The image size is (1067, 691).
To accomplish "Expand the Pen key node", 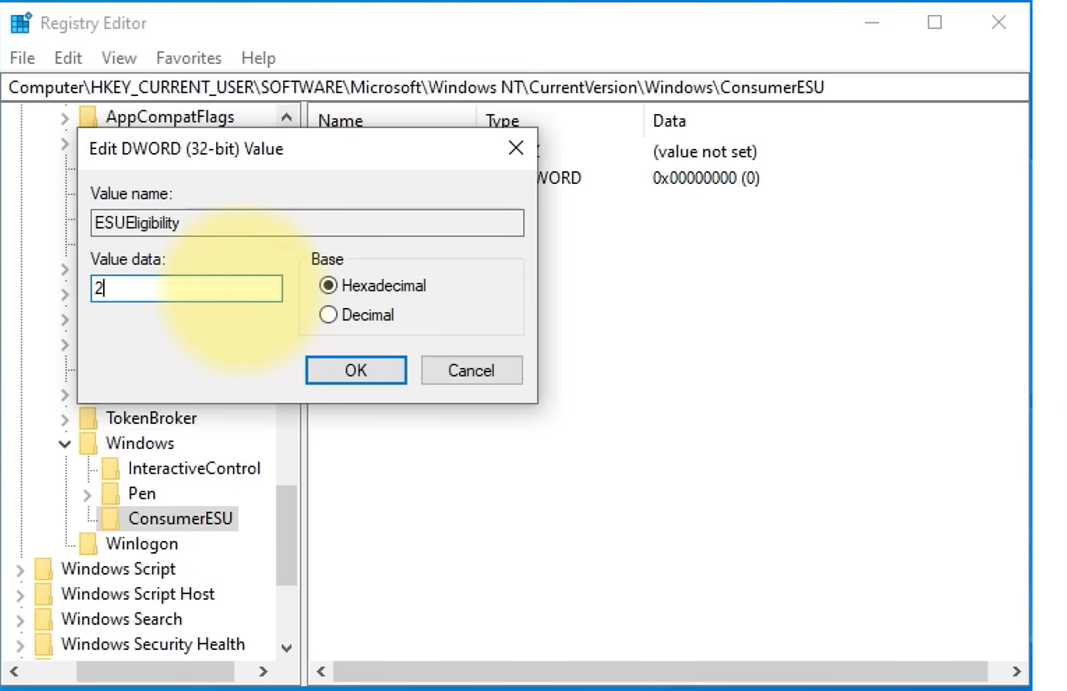I will coord(87,494).
